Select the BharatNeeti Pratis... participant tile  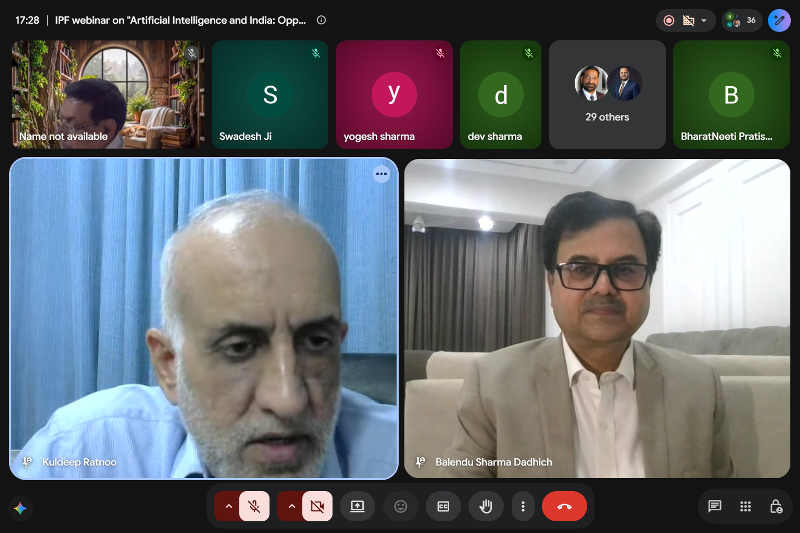[x=731, y=94]
